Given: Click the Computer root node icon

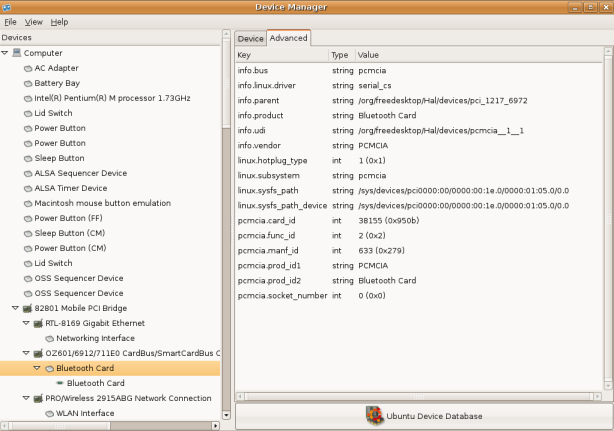Looking at the screenshot, I should click(17, 53).
